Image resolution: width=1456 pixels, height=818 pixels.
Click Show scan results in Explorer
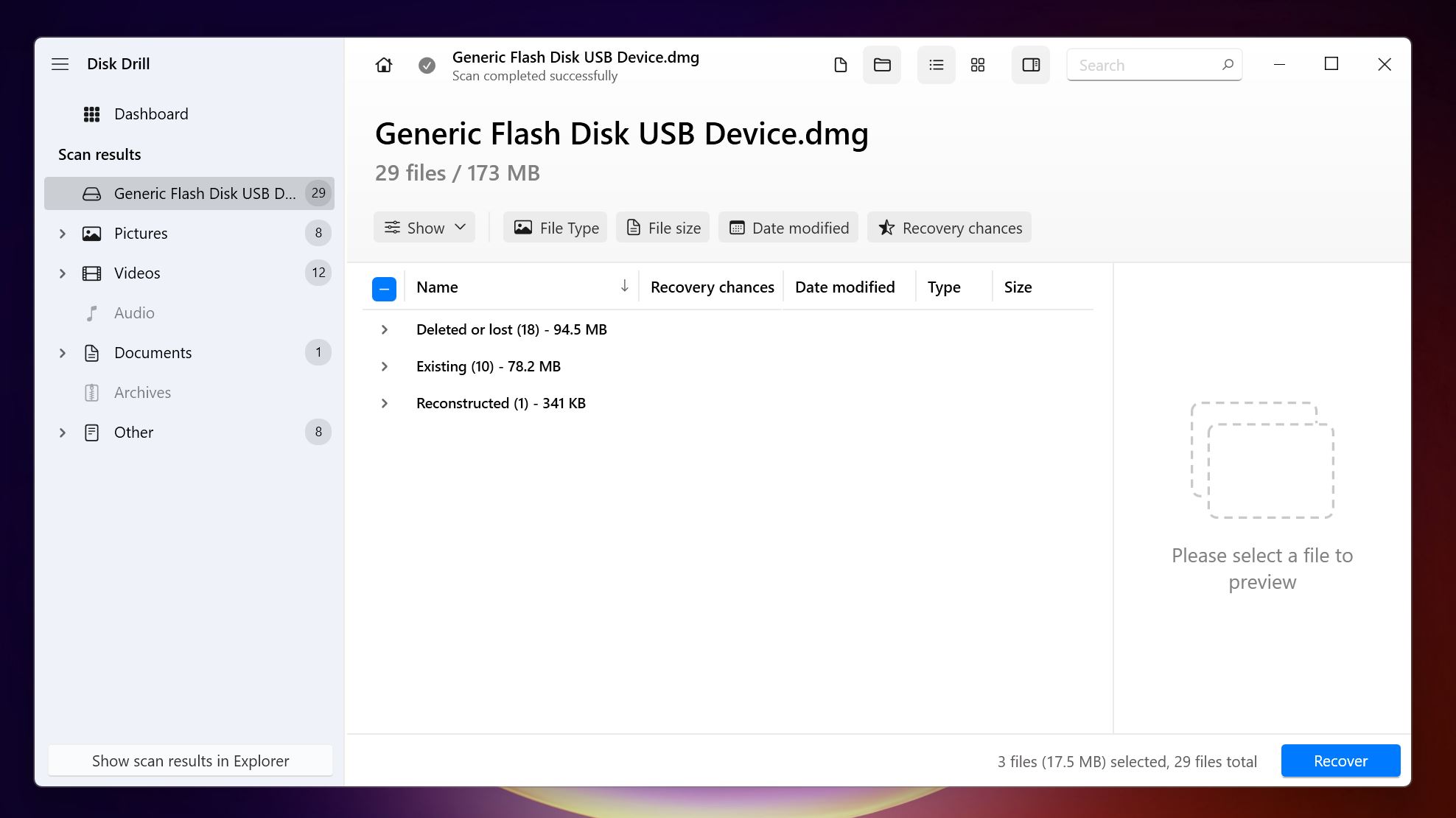190,761
